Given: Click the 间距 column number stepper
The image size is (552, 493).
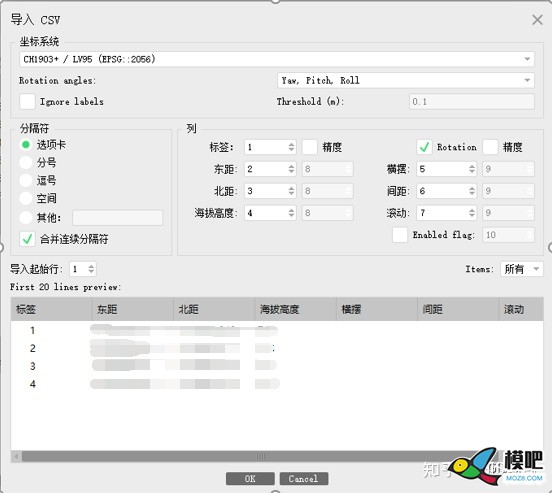Looking at the screenshot, I should pos(446,191).
